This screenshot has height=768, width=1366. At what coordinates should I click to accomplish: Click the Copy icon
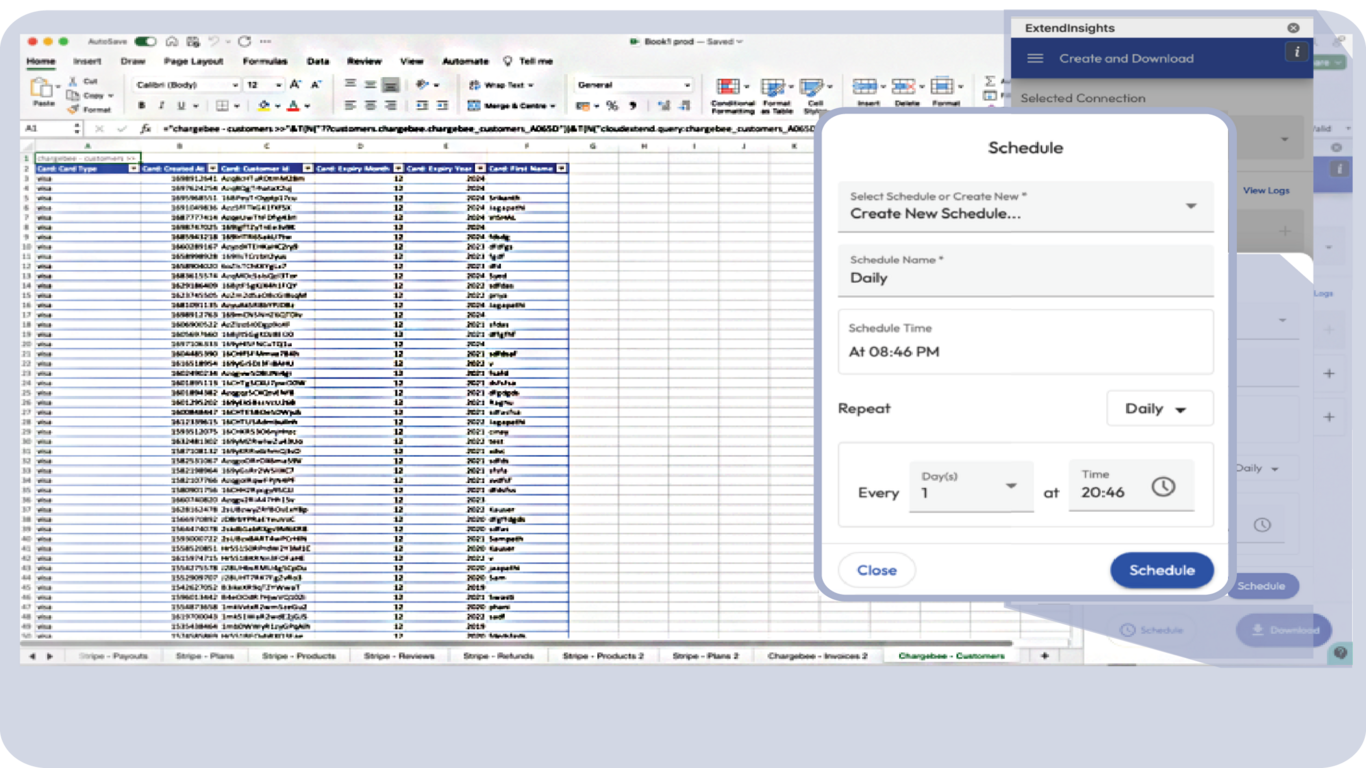click(71, 95)
